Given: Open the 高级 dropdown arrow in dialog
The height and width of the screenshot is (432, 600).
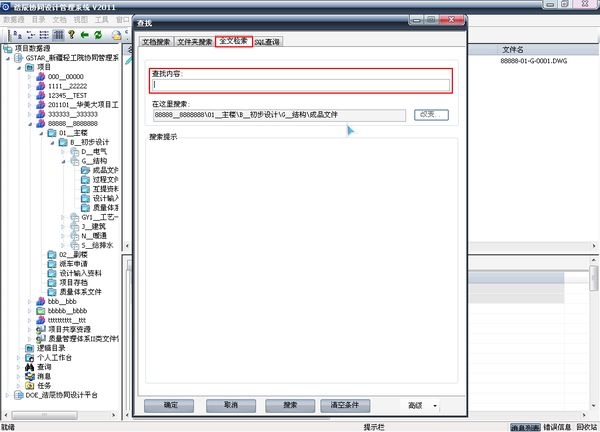Looking at the screenshot, I should pos(436,405).
